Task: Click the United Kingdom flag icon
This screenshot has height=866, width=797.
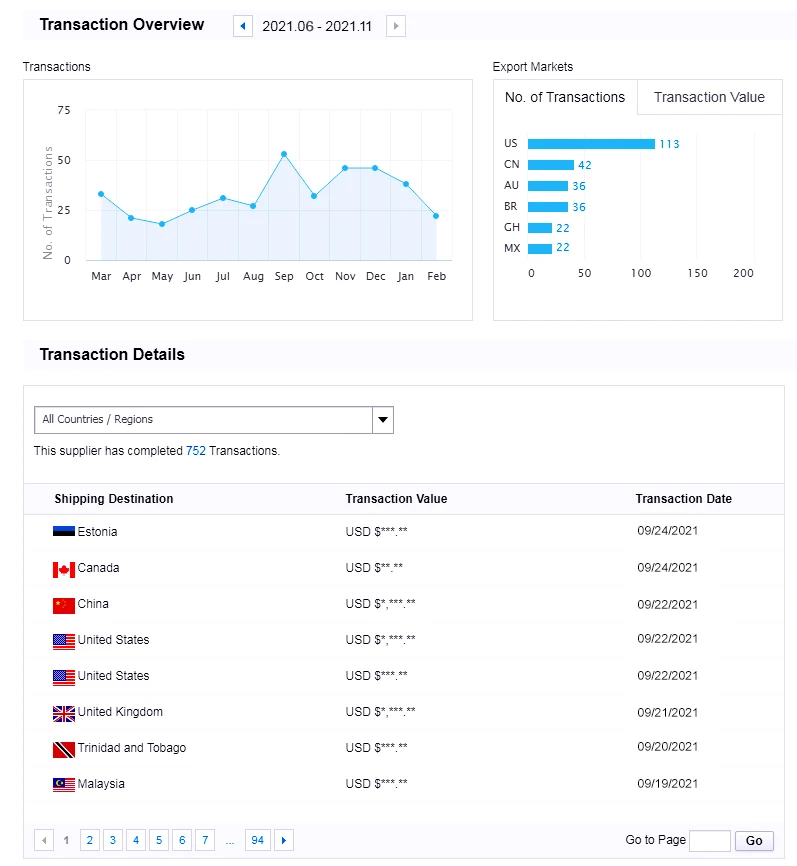Action: click(64, 713)
